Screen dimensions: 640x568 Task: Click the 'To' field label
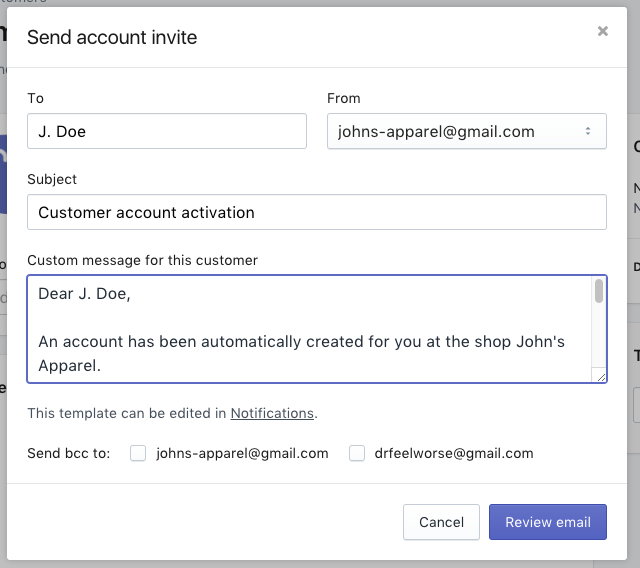pos(36,98)
